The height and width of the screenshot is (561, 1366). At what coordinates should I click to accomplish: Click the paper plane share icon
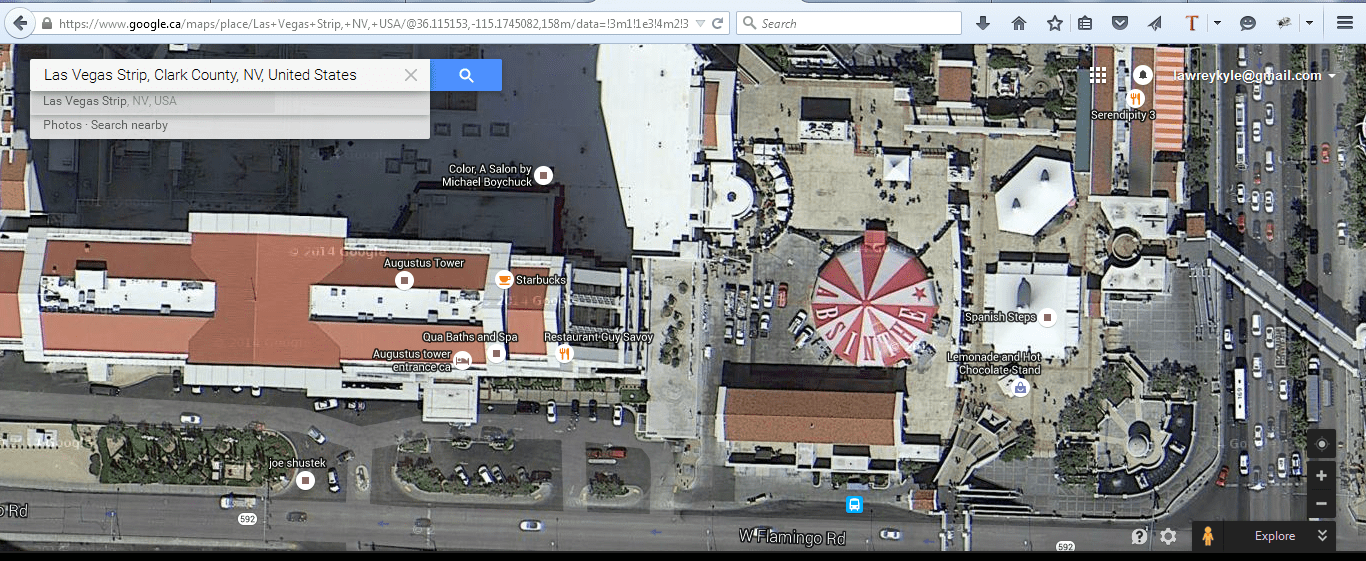1155,23
